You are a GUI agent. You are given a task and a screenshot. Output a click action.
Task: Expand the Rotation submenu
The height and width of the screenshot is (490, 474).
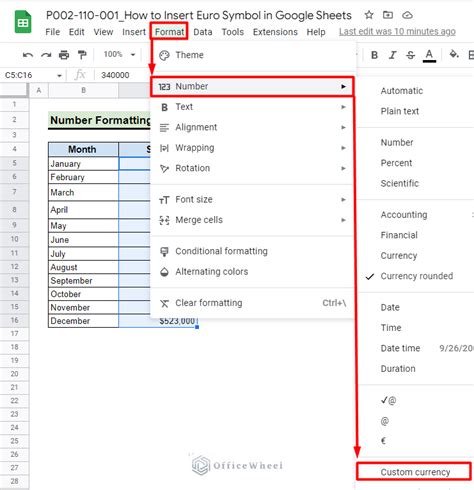click(x=252, y=168)
